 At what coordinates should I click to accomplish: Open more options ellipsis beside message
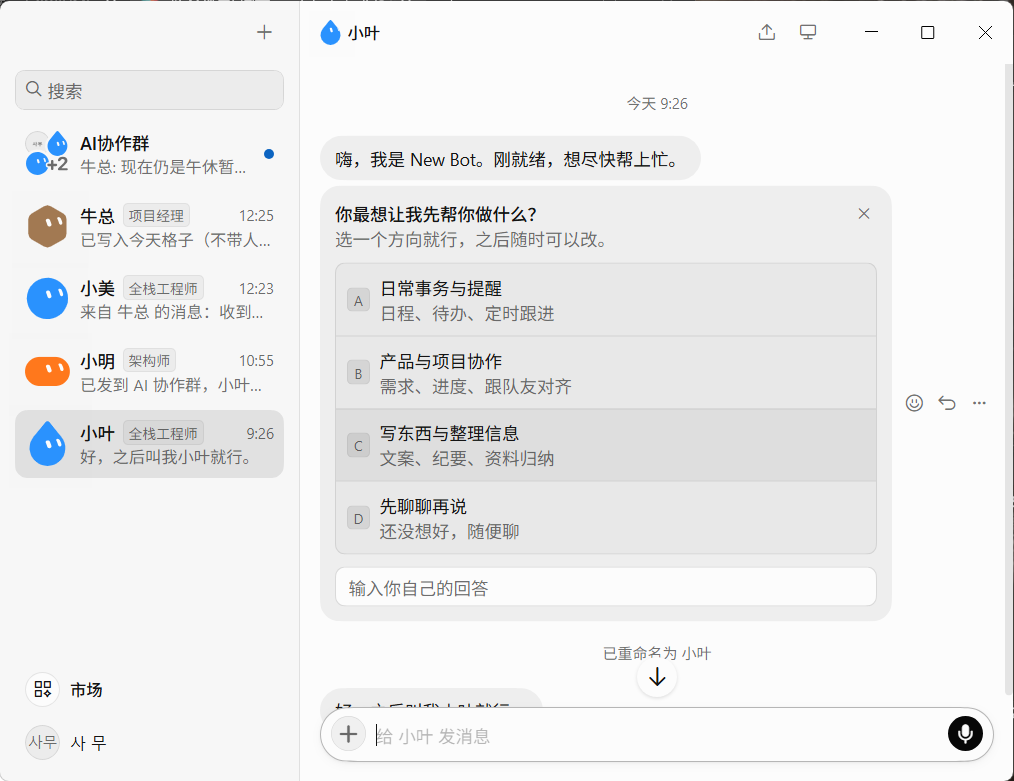(979, 403)
